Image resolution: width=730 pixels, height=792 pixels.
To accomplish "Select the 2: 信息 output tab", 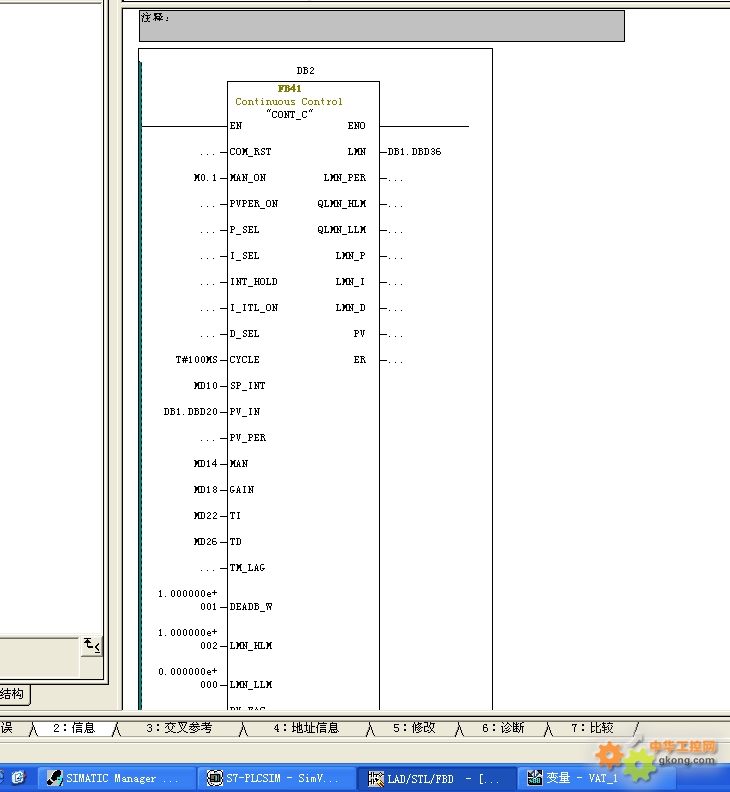I will pos(75,728).
